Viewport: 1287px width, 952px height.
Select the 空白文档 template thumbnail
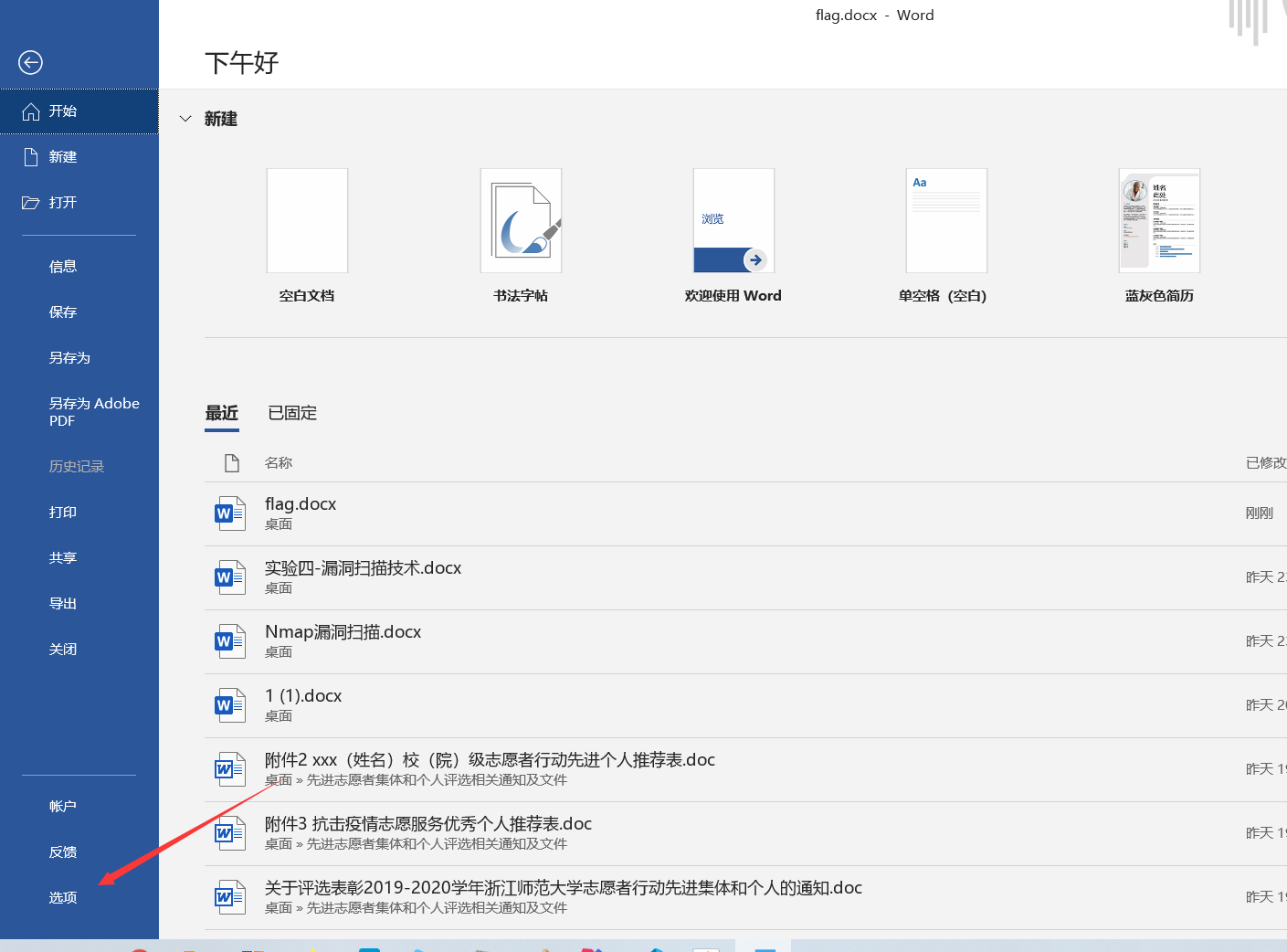(307, 220)
